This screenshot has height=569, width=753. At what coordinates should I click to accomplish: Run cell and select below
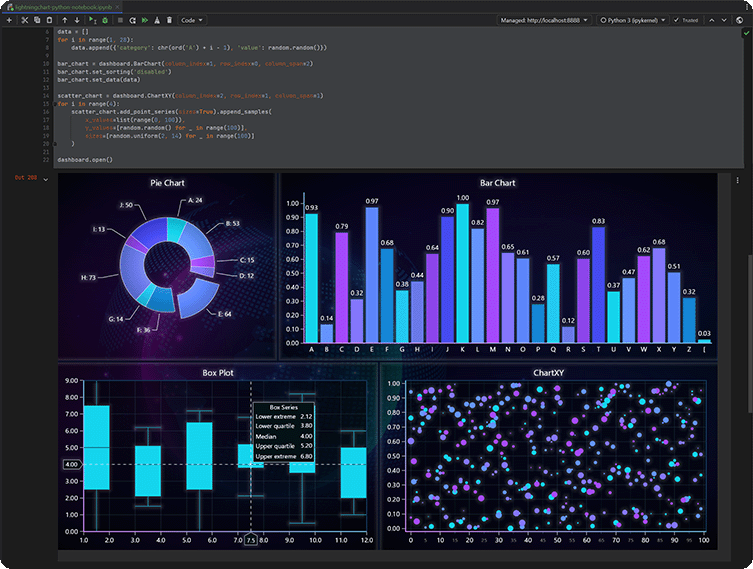(92, 20)
